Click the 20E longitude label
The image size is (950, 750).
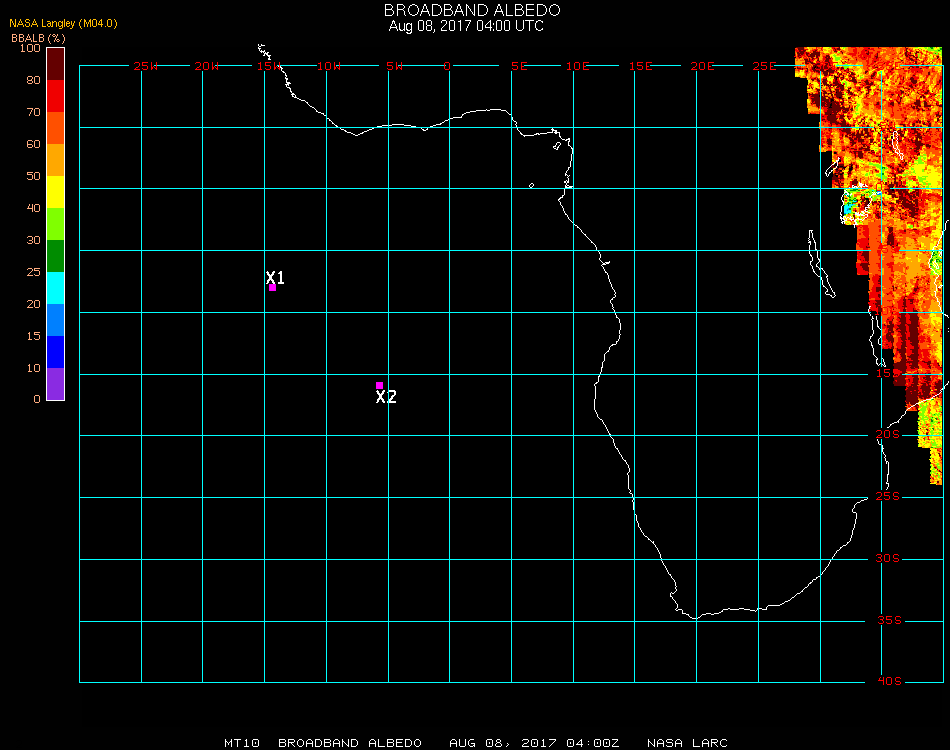[x=702, y=66]
